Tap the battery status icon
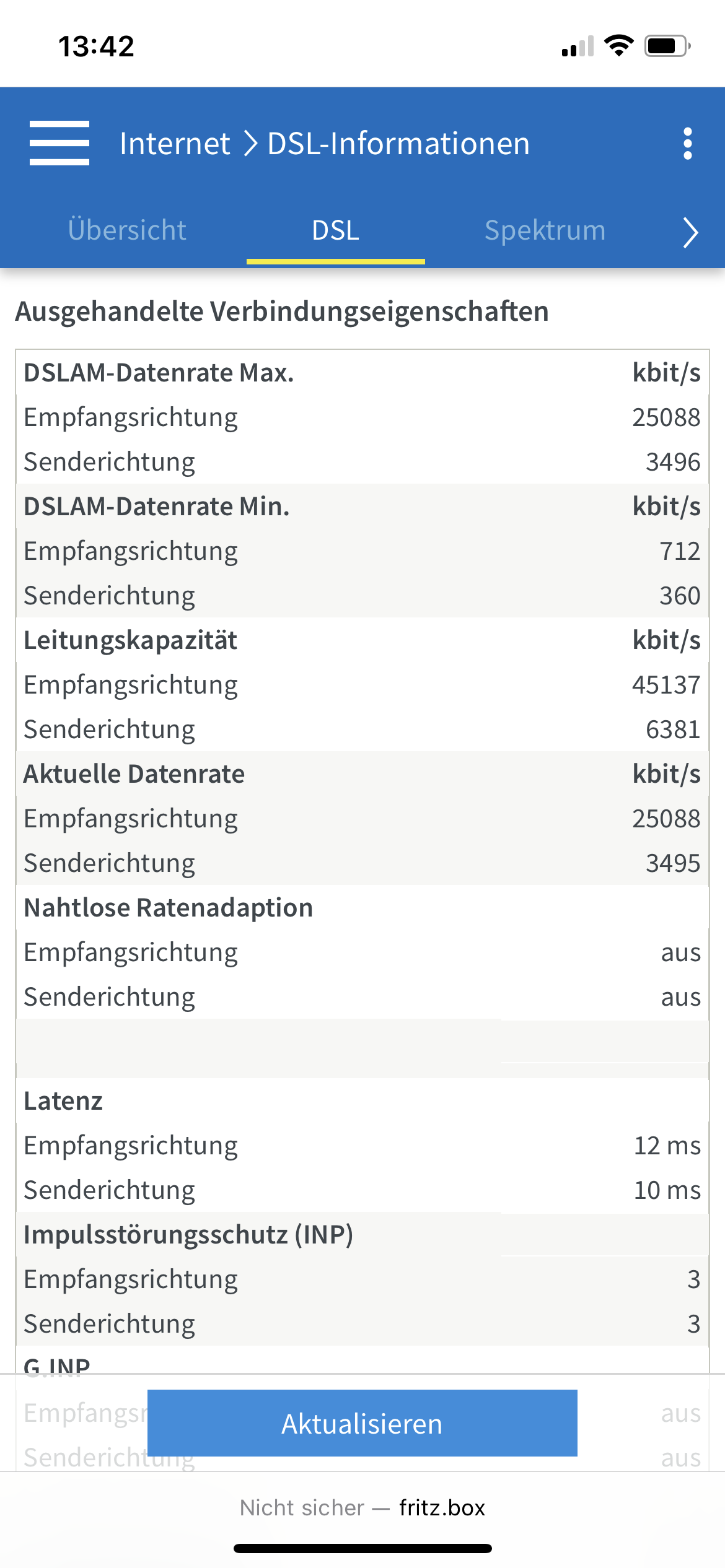 [x=668, y=46]
